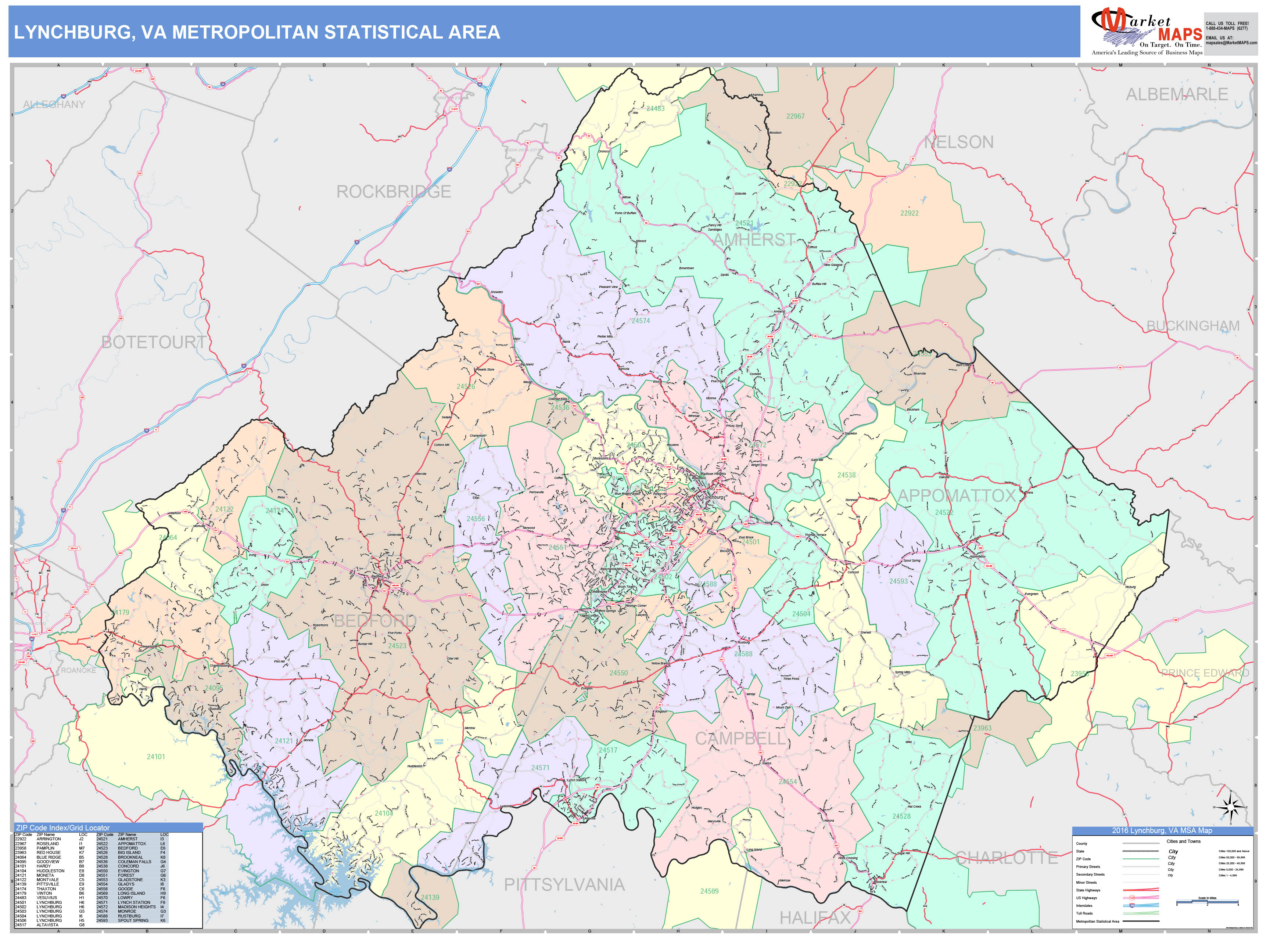Click the ZIP Code green boundary sample

tap(1141, 859)
